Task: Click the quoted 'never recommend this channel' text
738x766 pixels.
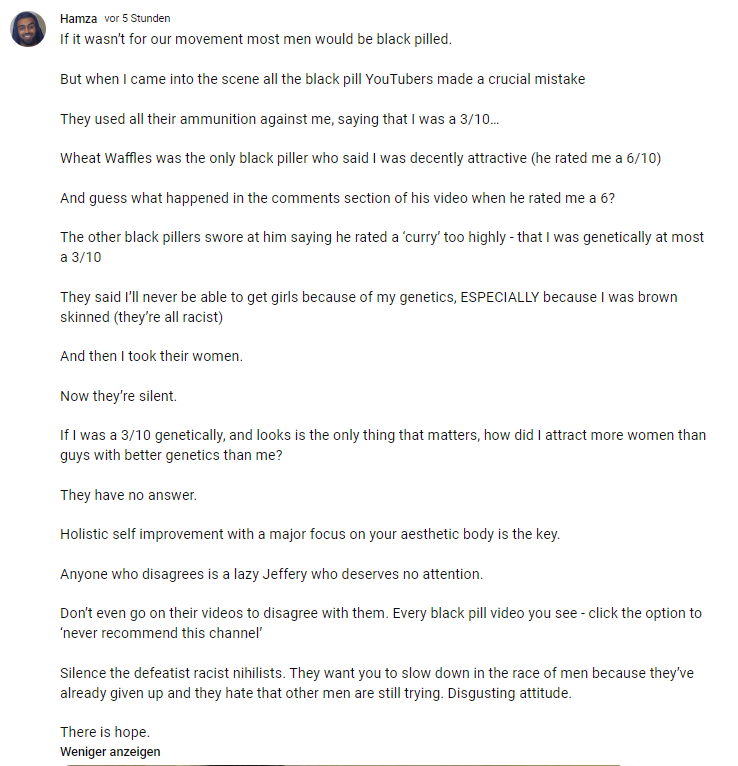Action: click(x=161, y=633)
